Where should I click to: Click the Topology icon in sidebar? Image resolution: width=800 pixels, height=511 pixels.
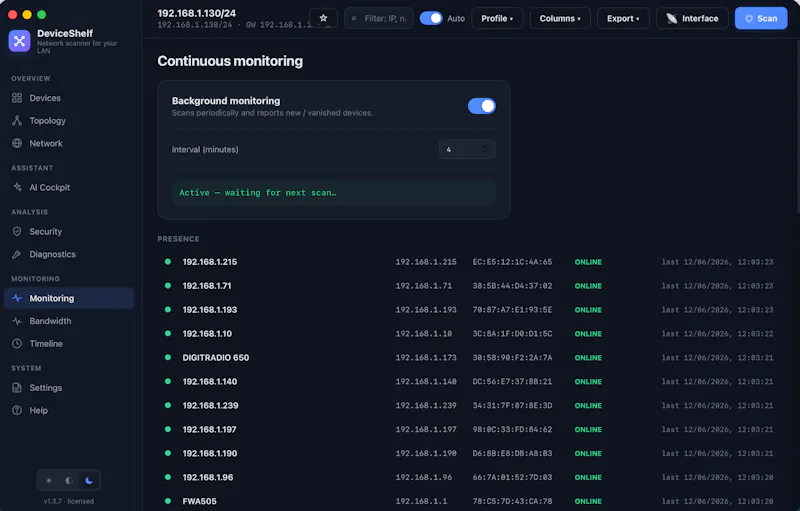(17, 120)
